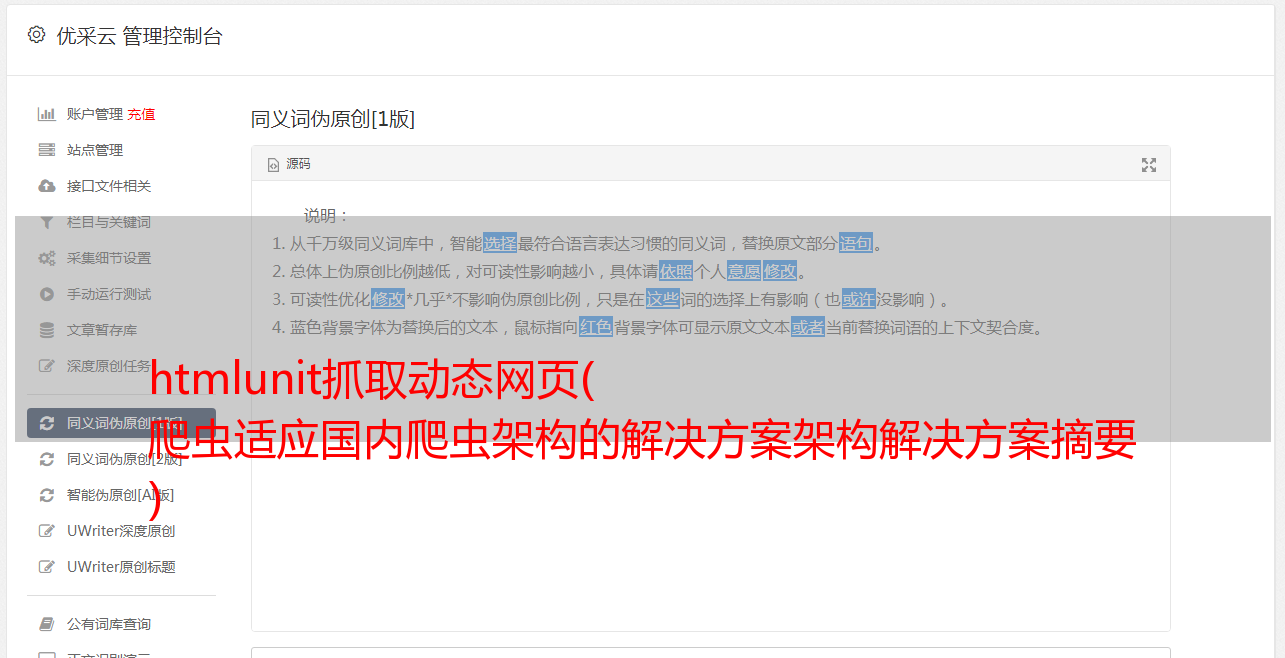
Task: Open 智能伪原创[AI版] menu item
Action: pos(120,495)
